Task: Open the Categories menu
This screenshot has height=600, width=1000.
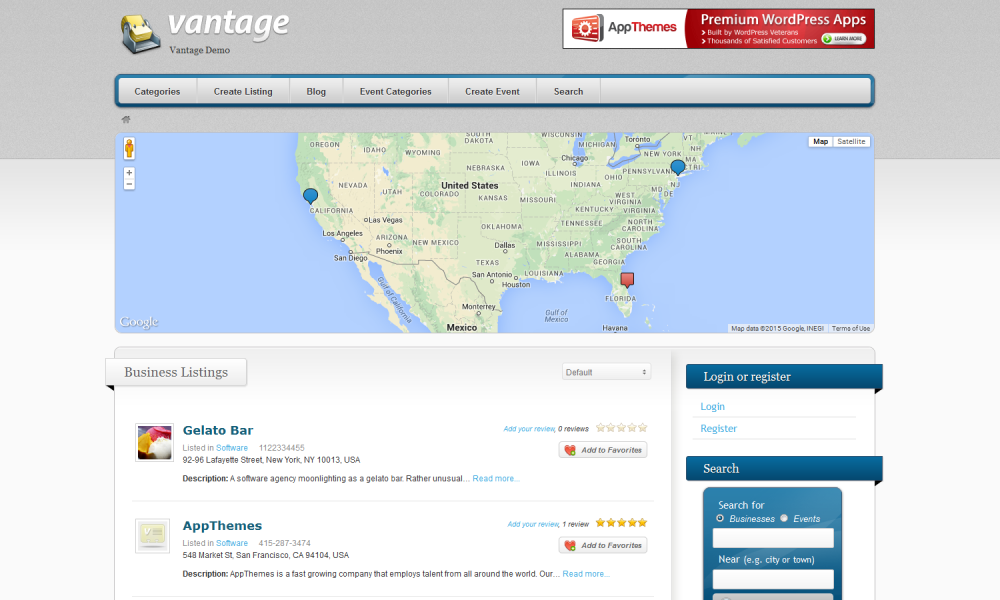Action: [x=158, y=91]
